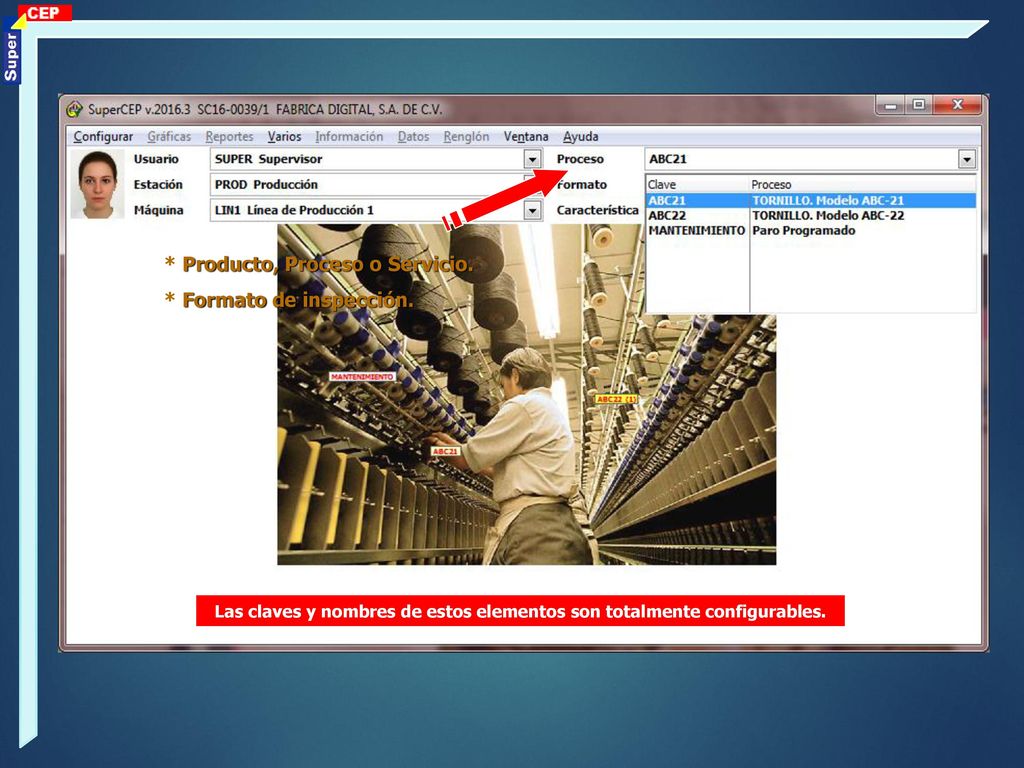This screenshot has height=768, width=1024.
Task: Click the ABC22 (1) tag on the photo
Action: [x=616, y=399]
